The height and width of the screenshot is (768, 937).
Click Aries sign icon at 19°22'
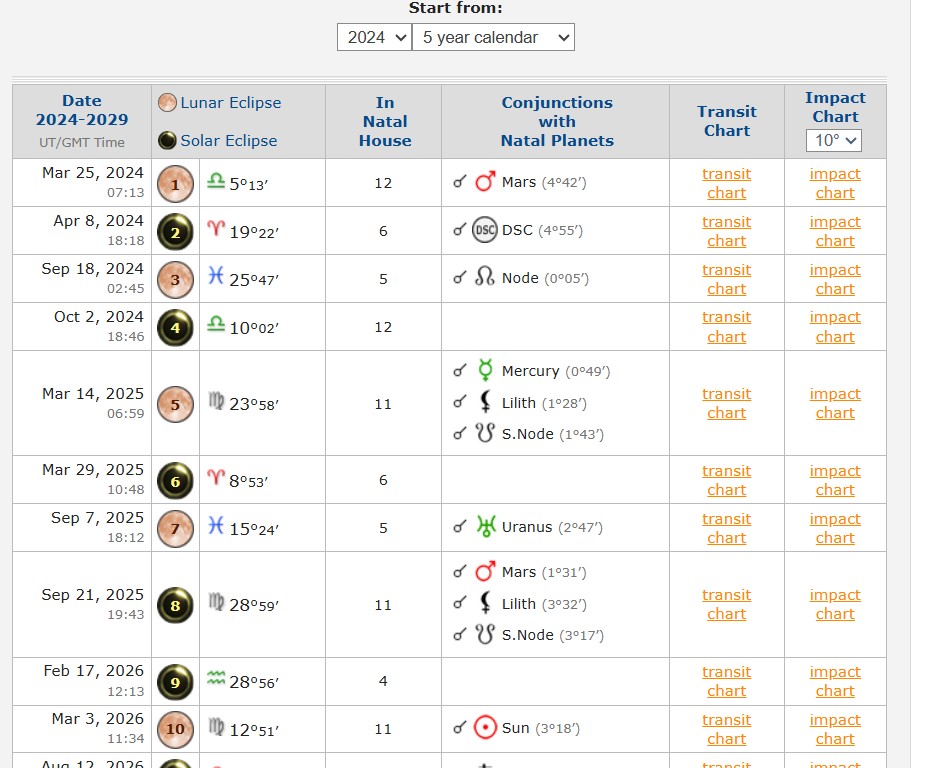click(216, 228)
